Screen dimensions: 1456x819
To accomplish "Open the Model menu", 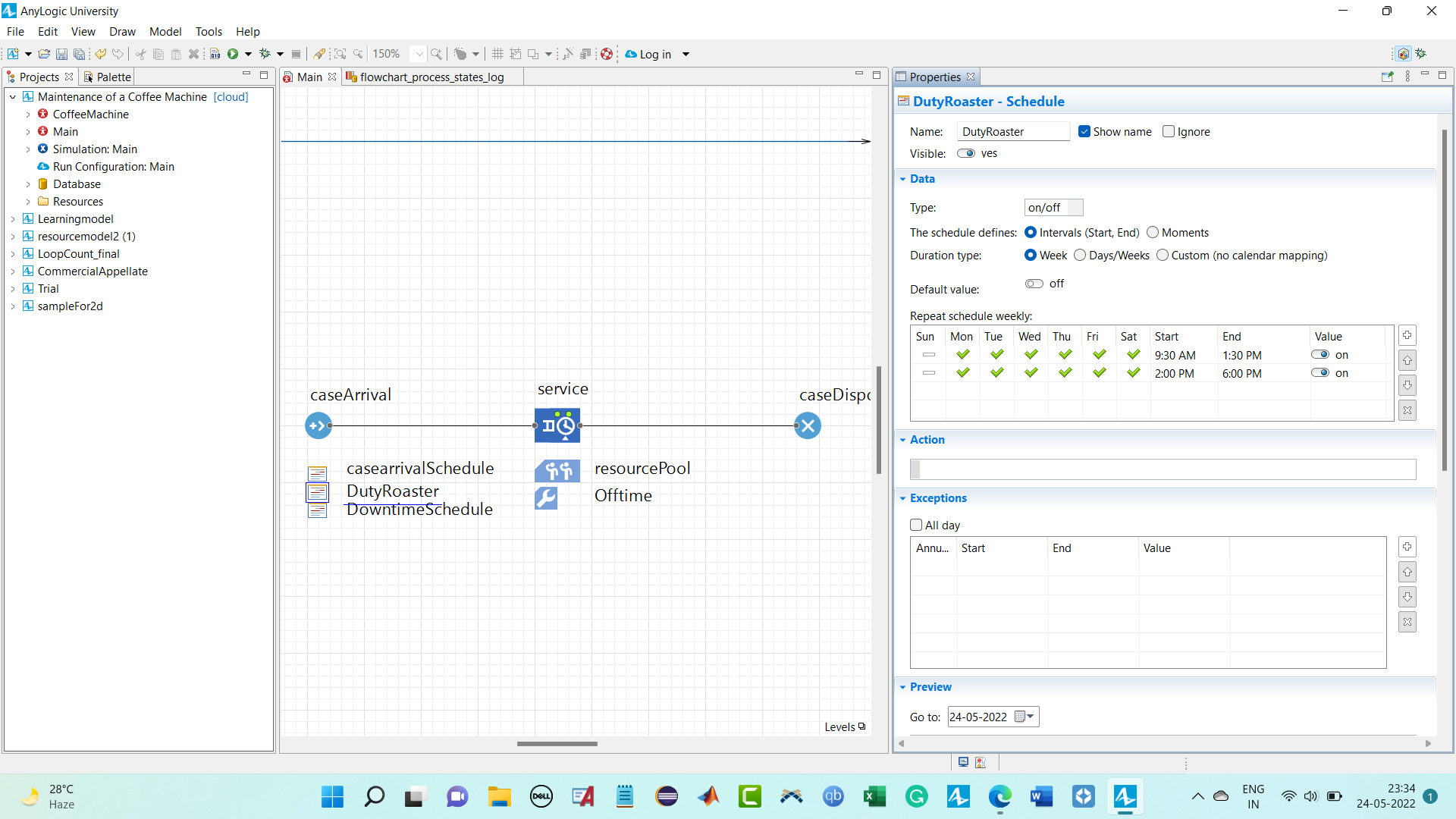I will (x=165, y=32).
